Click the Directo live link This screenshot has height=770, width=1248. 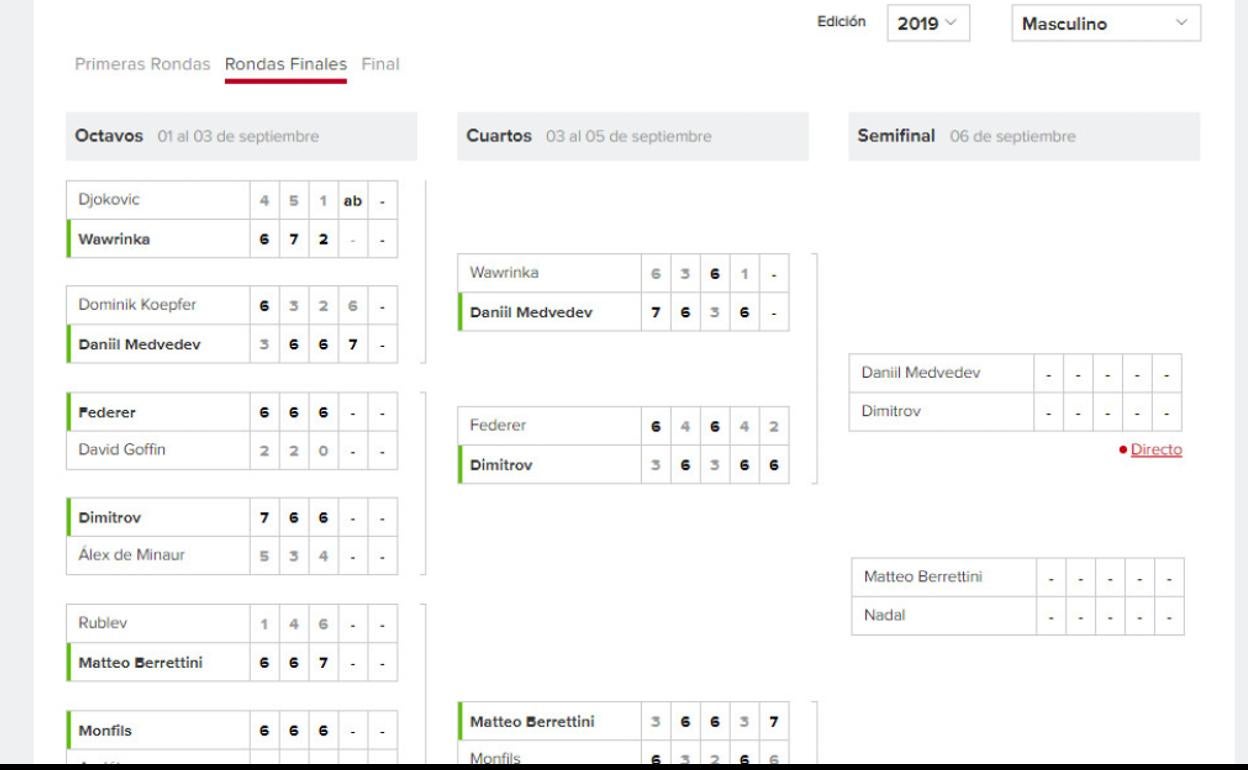(1156, 450)
